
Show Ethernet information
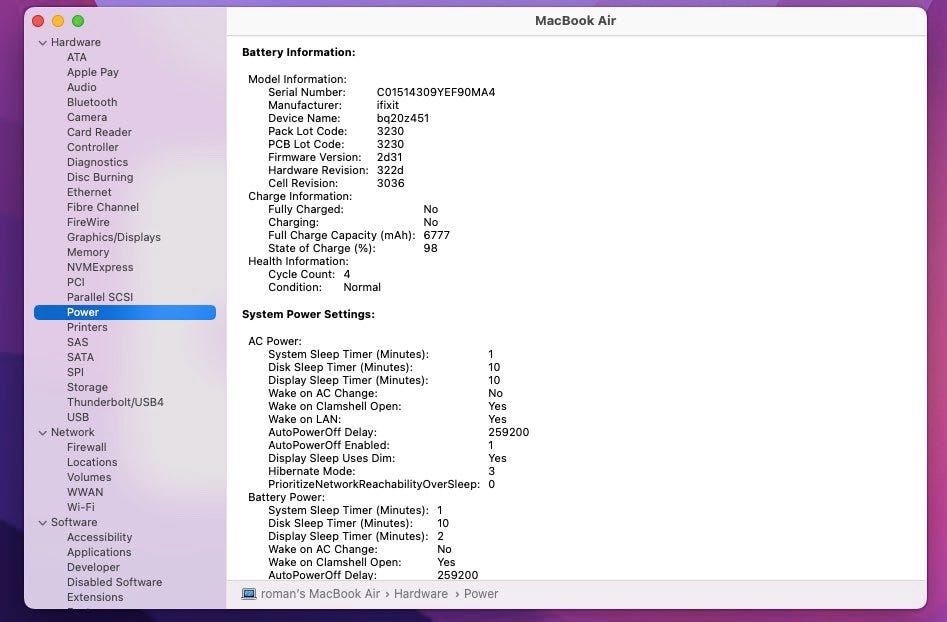(x=89, y=192)
